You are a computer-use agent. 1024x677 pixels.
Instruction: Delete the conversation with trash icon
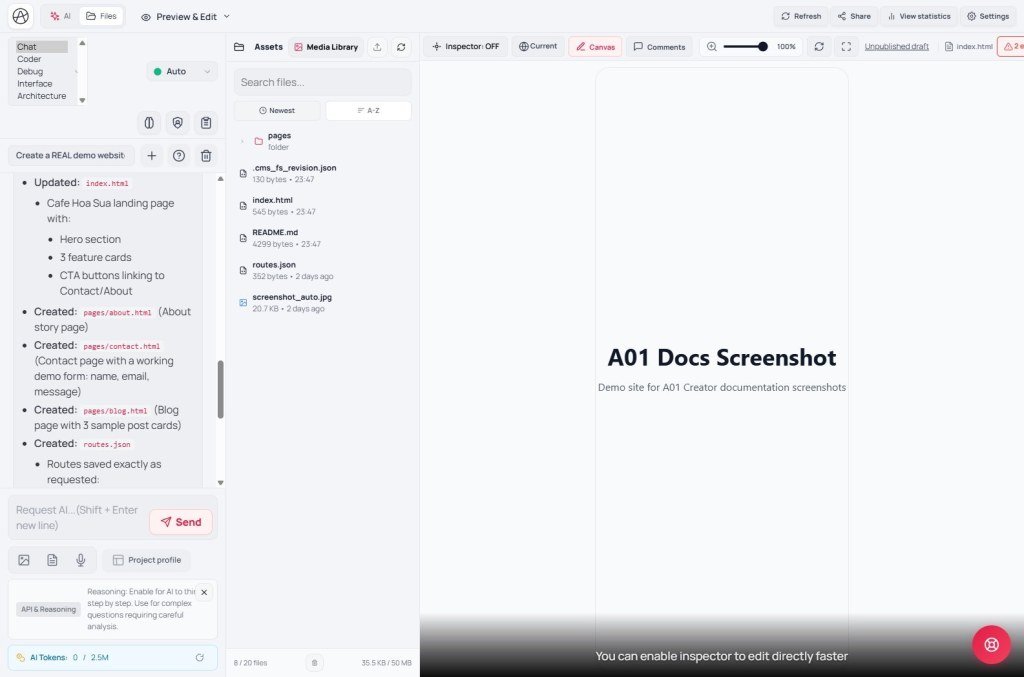206,155
